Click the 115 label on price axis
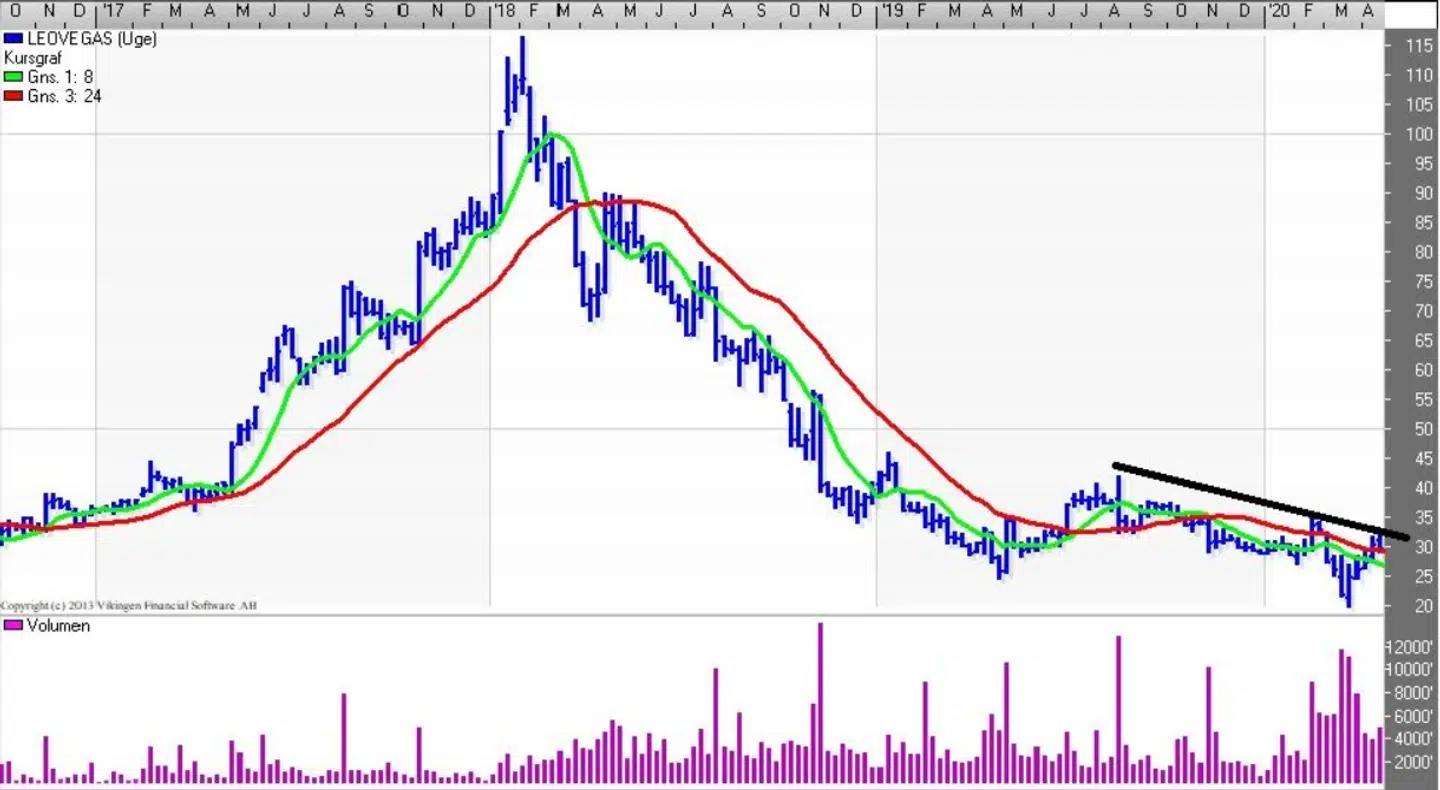Screen dimensions: 1440x790 point(1420,46)
